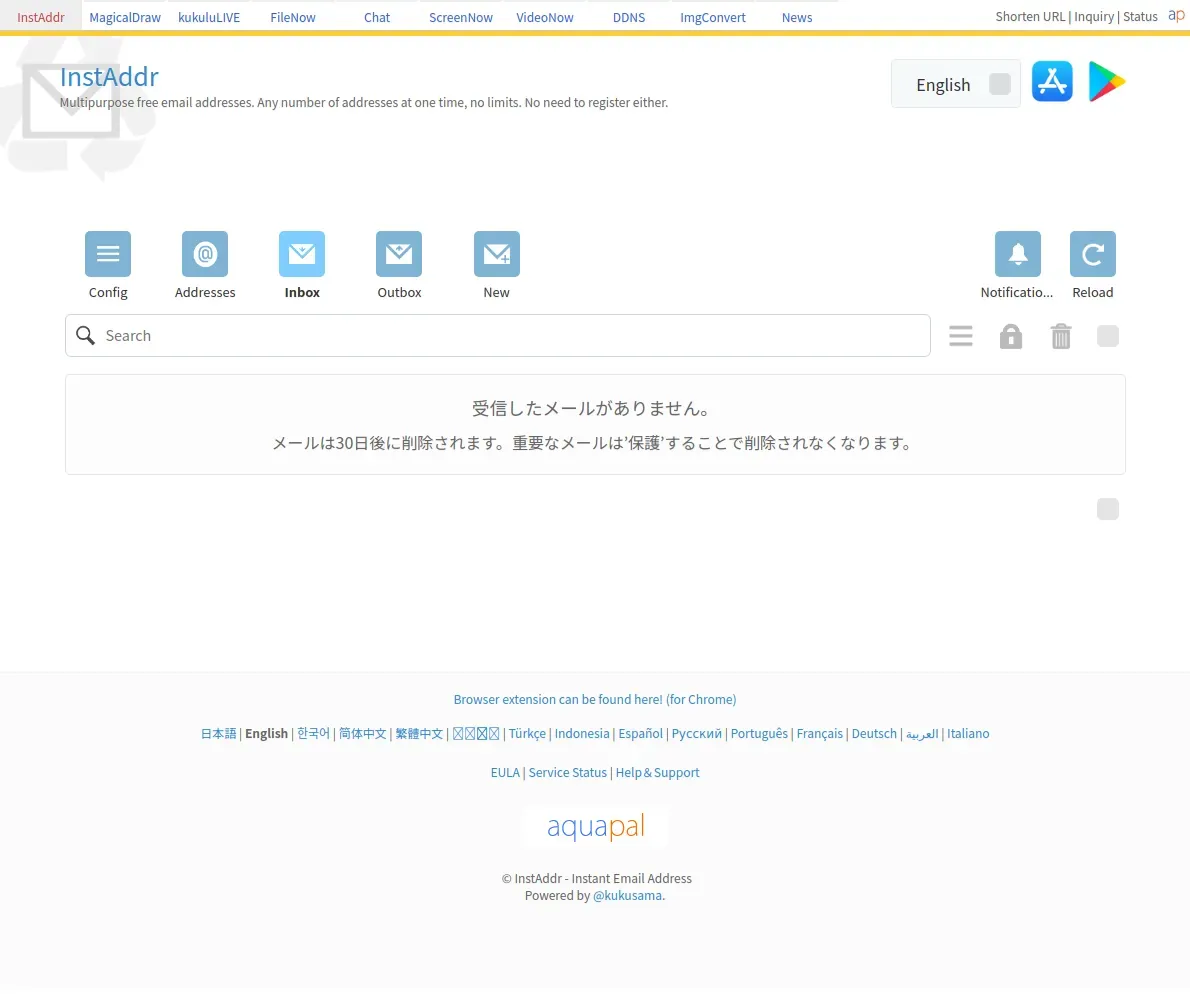Open the App Store icon
This screenshot has width=1190, height=1000.
1052,81
